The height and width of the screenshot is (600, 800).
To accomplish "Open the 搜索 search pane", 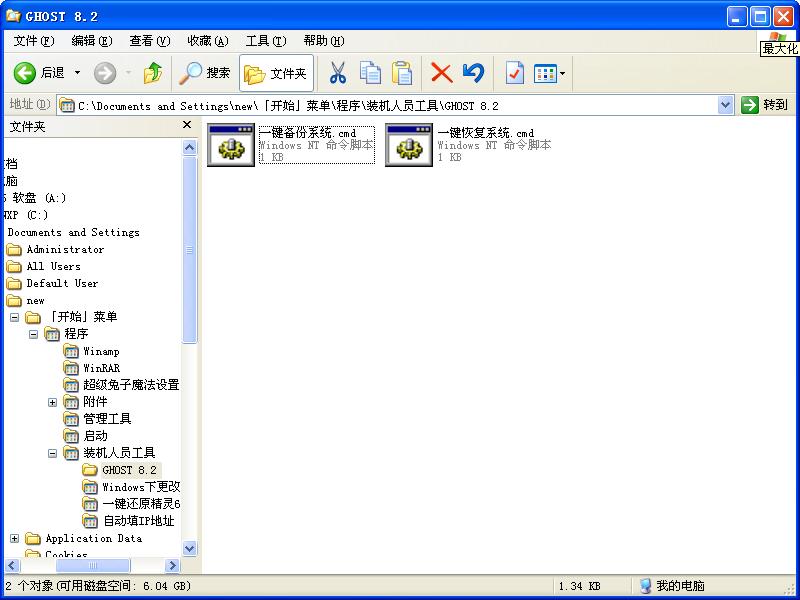I will (x=205, y=73).
